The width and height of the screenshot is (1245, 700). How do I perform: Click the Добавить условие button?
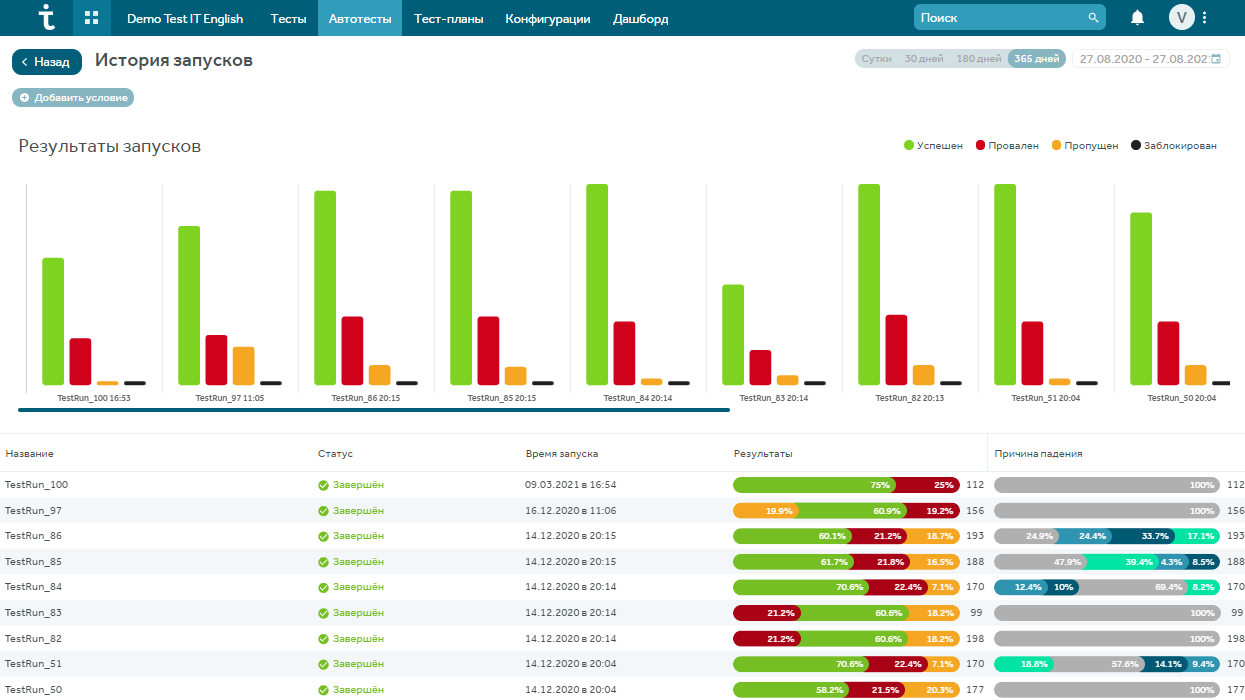click(73, 98)
